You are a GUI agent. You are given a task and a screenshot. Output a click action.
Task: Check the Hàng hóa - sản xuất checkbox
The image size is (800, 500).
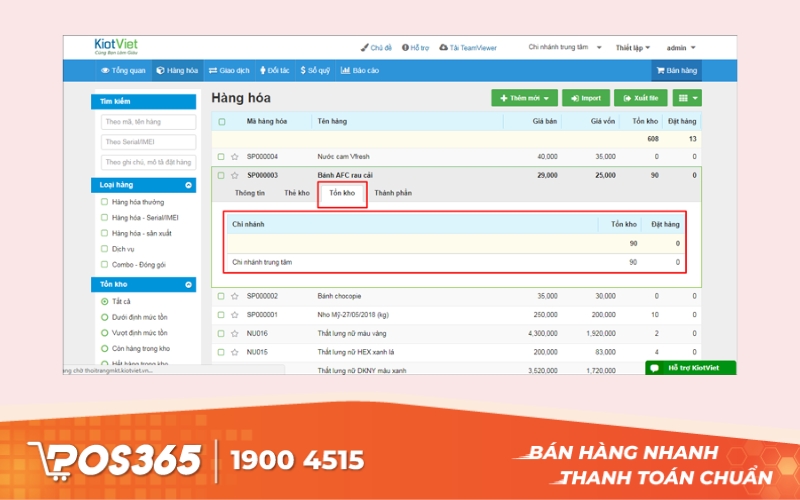click(x=105, y=233)
